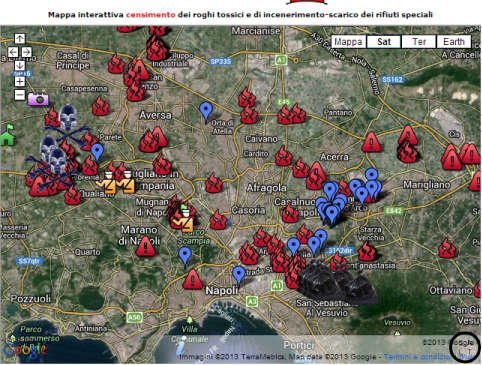Pan the map right with arrow button

pyautogui.click(x=27, y=52)
